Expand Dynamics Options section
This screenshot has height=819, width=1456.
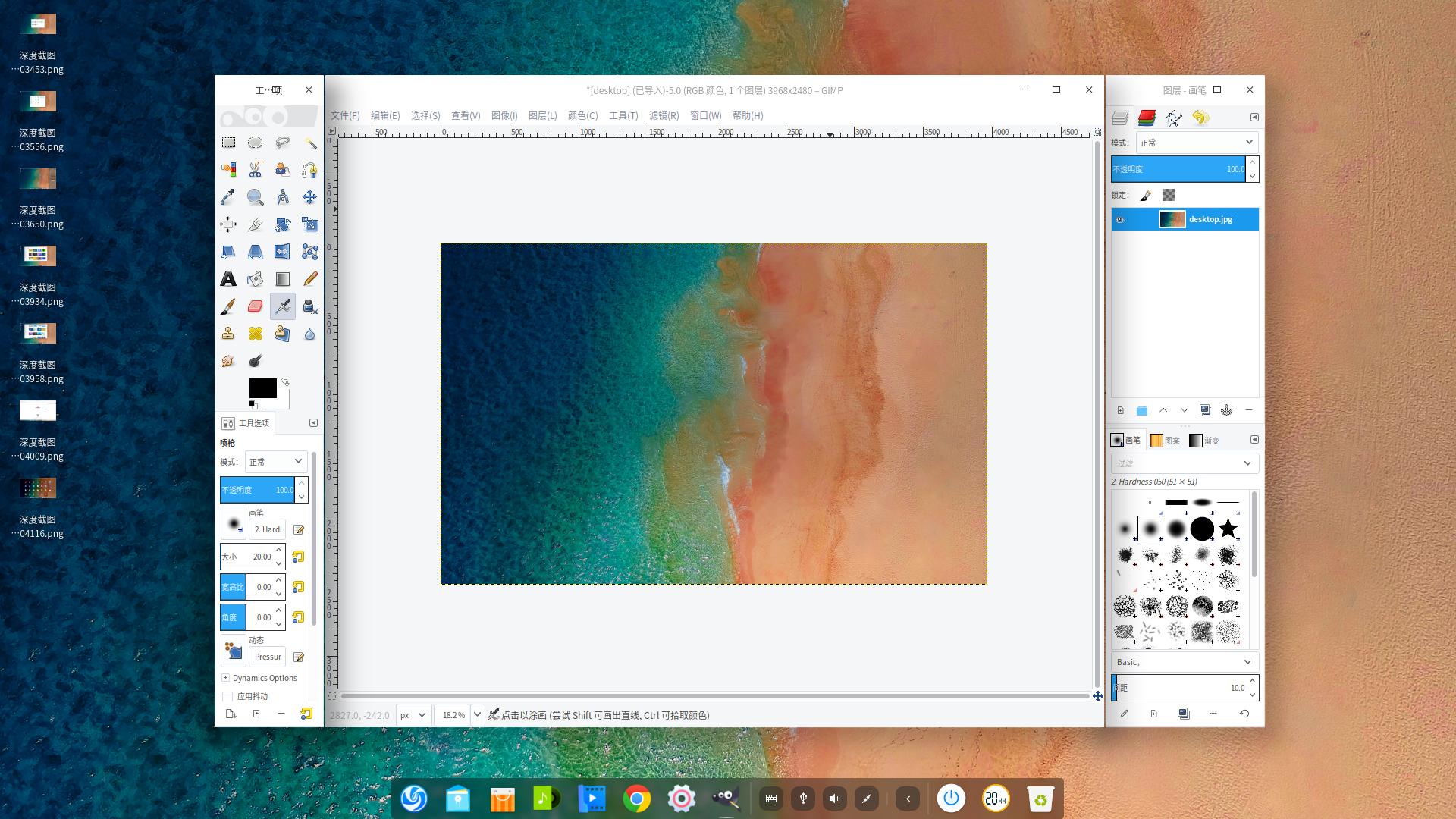[x=225, y=678]
